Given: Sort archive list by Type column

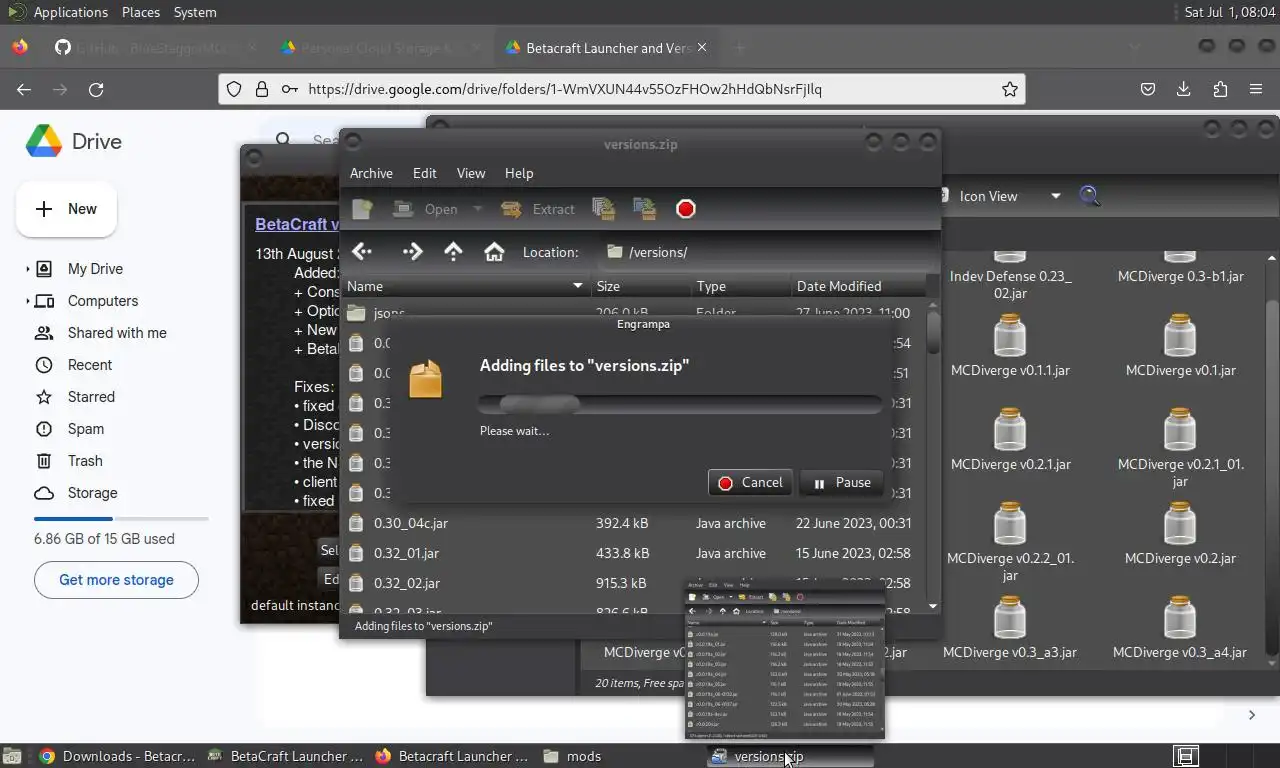Looking at the screenshot, I should click(741, 286).
